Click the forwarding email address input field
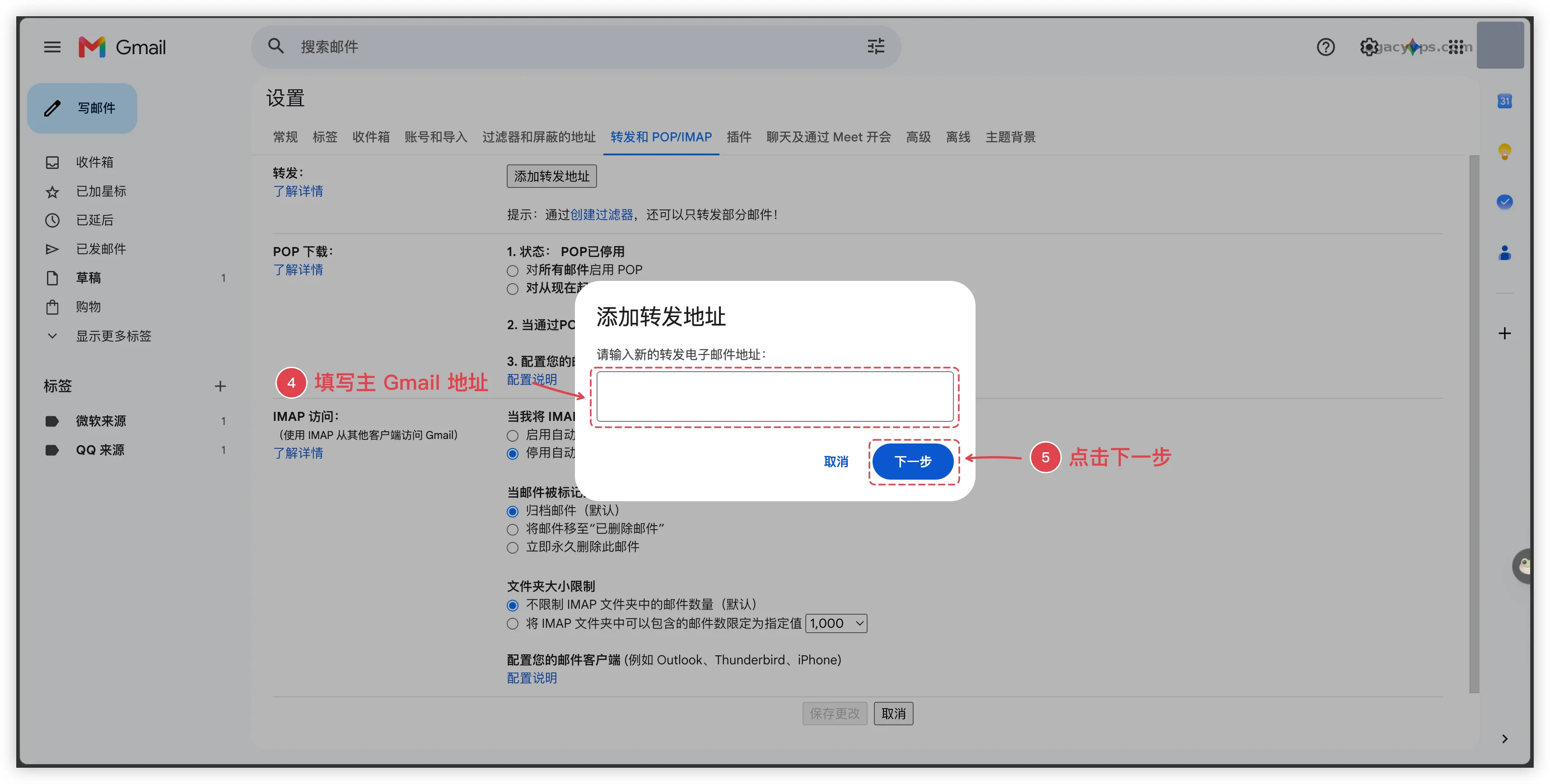The image size is (1550, 784). (775, 397)
